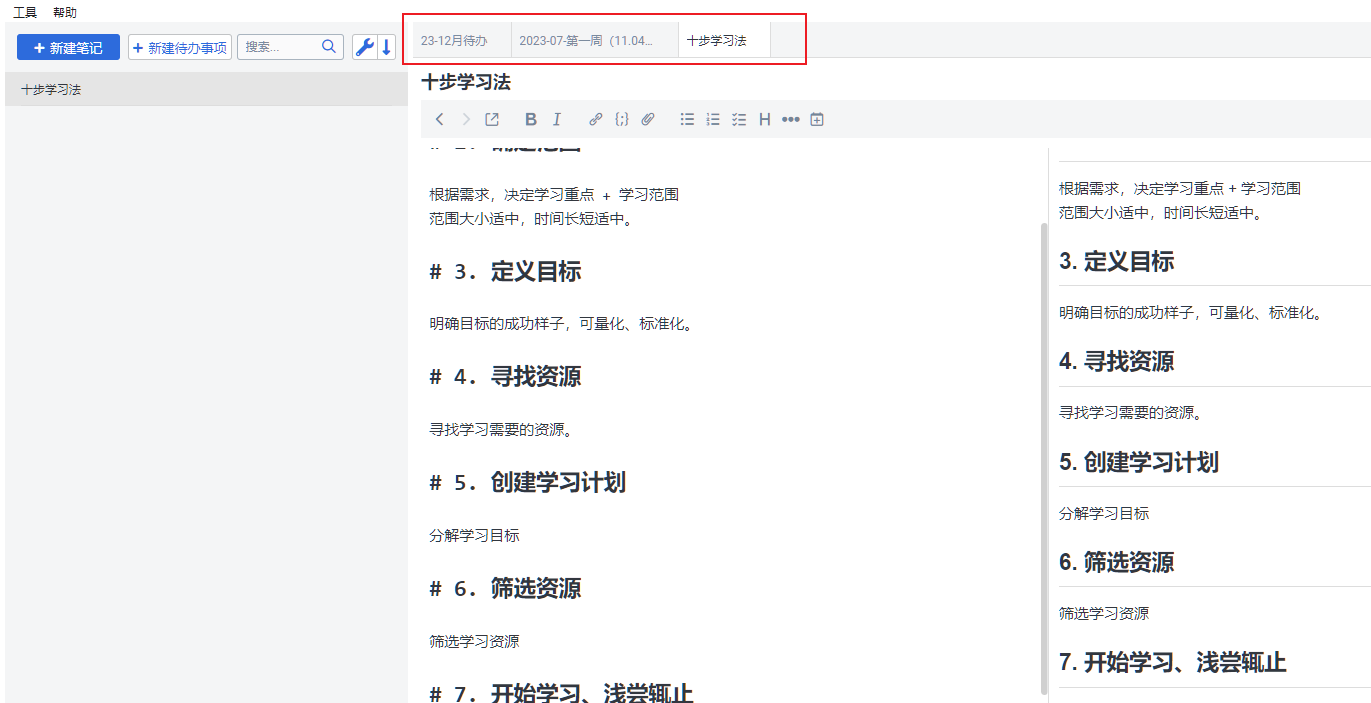The width and height of the screenshot is (1371, 703).
Task: Create a numbered list
Action: pyautogui.click(x=713, y=119)
